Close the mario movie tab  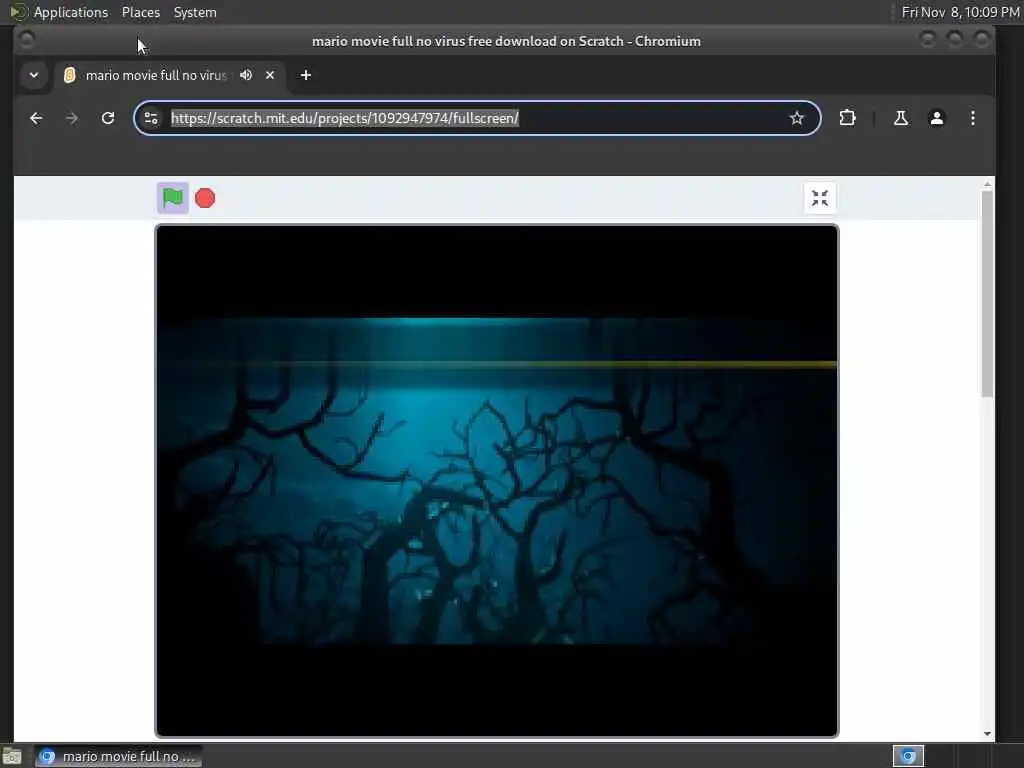270,75
